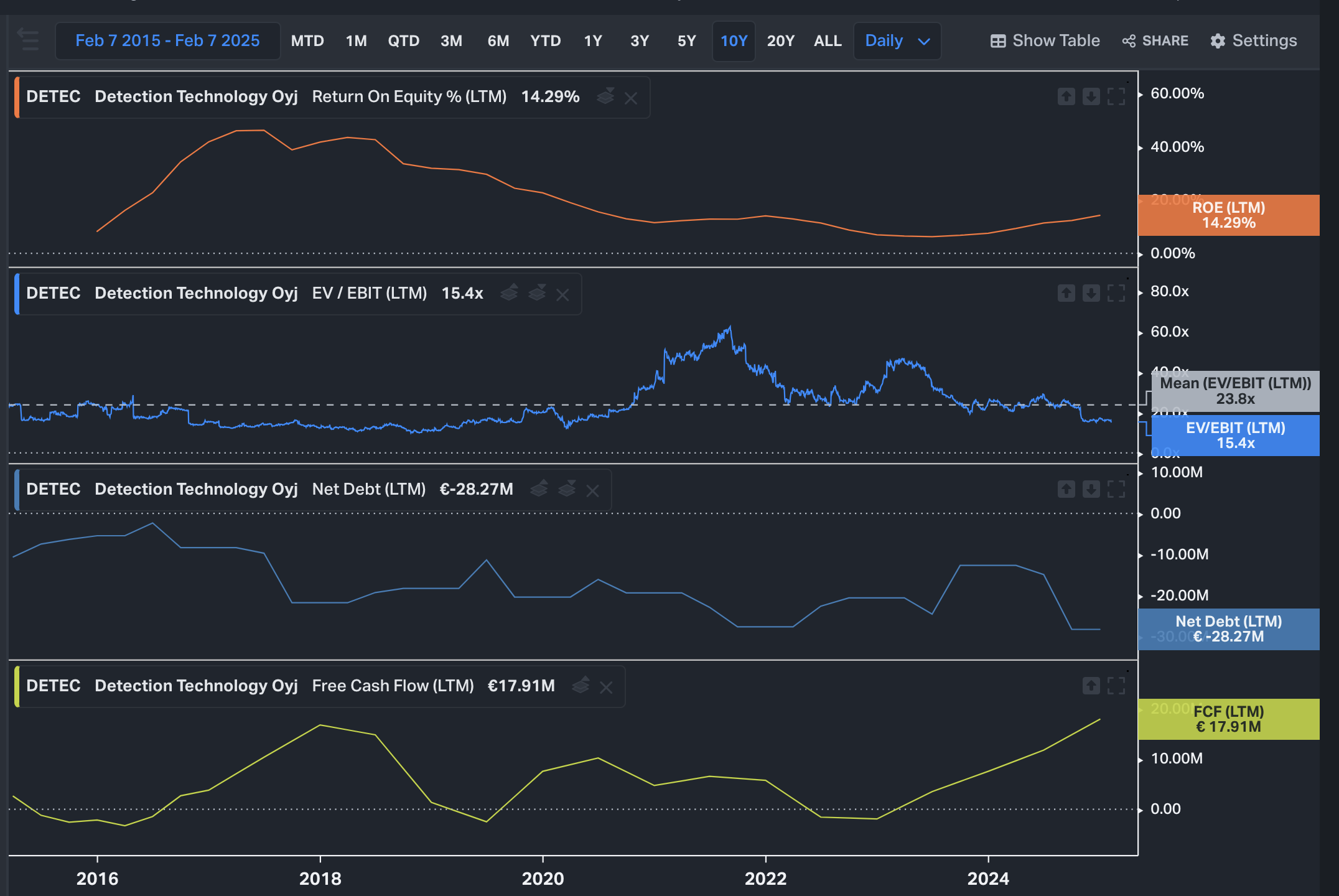Switch to the 1Y time range
Viewport: 1339px width, 896px height.
(593, 41)
